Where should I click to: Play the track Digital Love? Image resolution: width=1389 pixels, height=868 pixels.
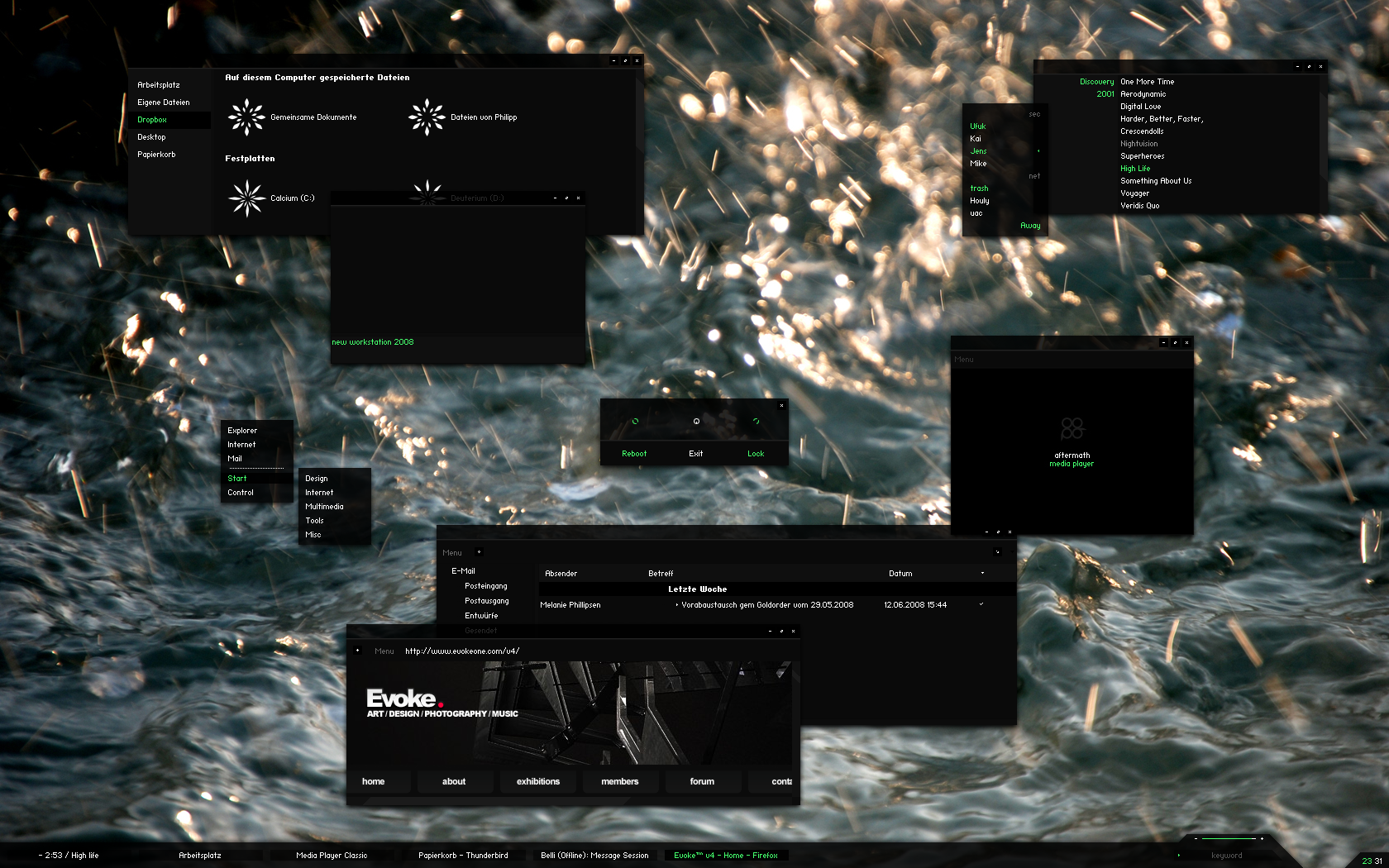1141,107
